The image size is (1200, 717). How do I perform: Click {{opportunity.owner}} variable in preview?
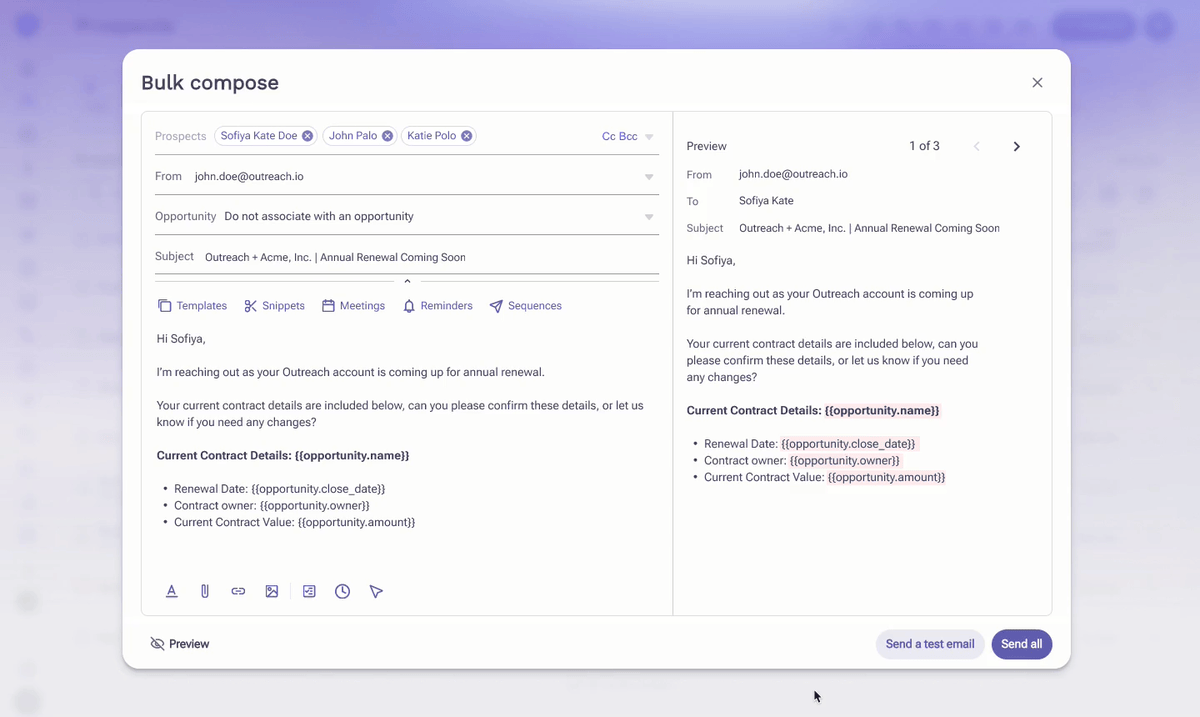click(x=845, y=461)
